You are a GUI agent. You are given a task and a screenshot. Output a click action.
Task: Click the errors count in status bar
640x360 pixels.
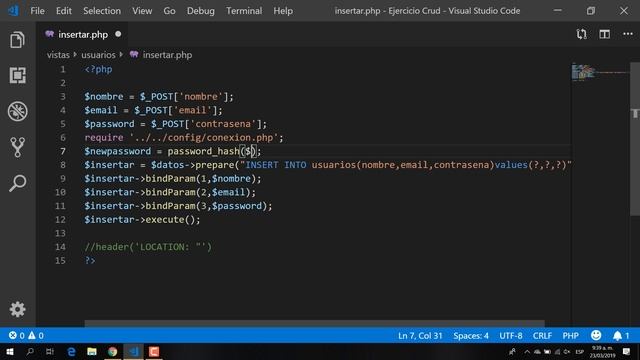tap(17, 336)
